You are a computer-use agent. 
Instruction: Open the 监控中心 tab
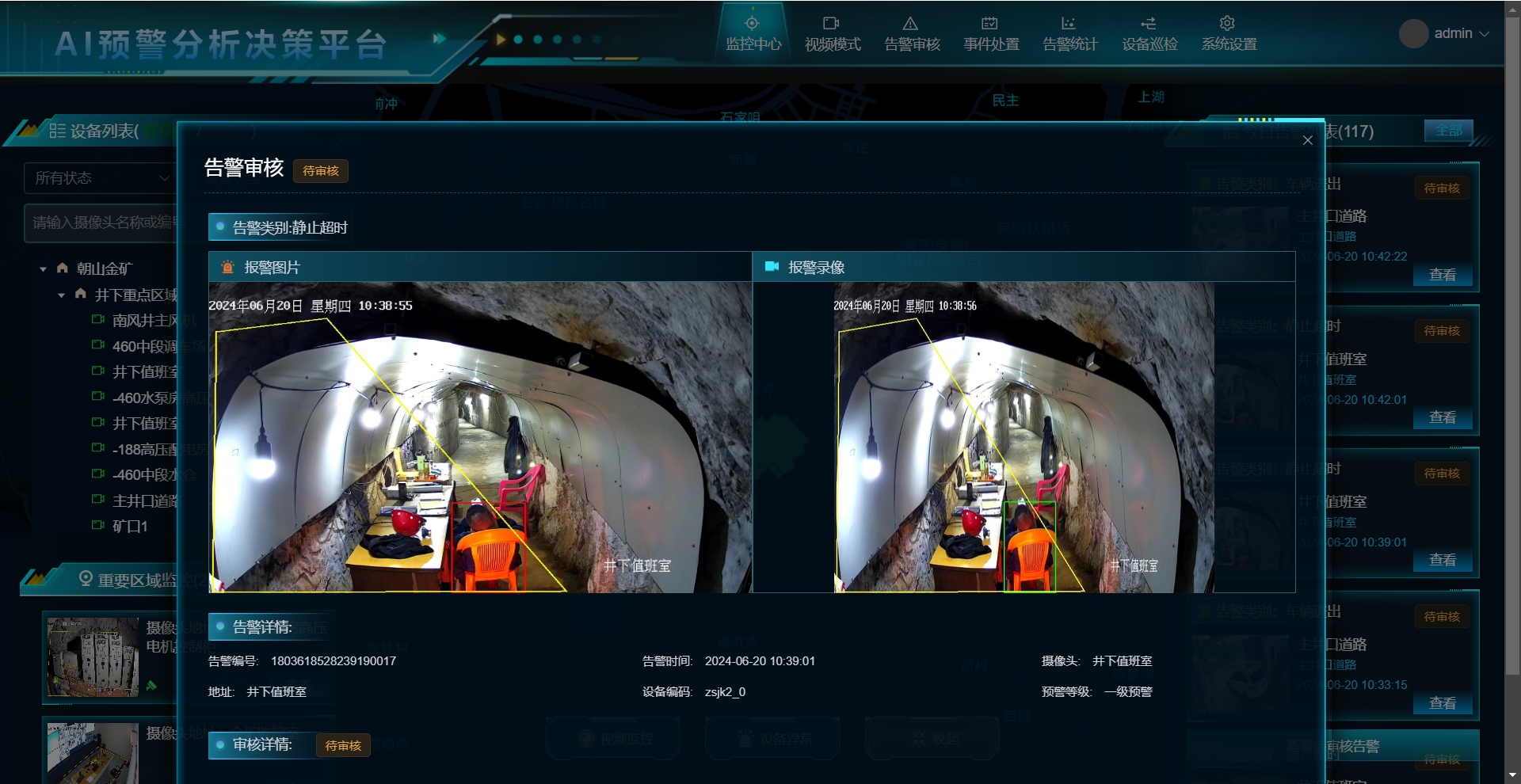pos(753,33)
